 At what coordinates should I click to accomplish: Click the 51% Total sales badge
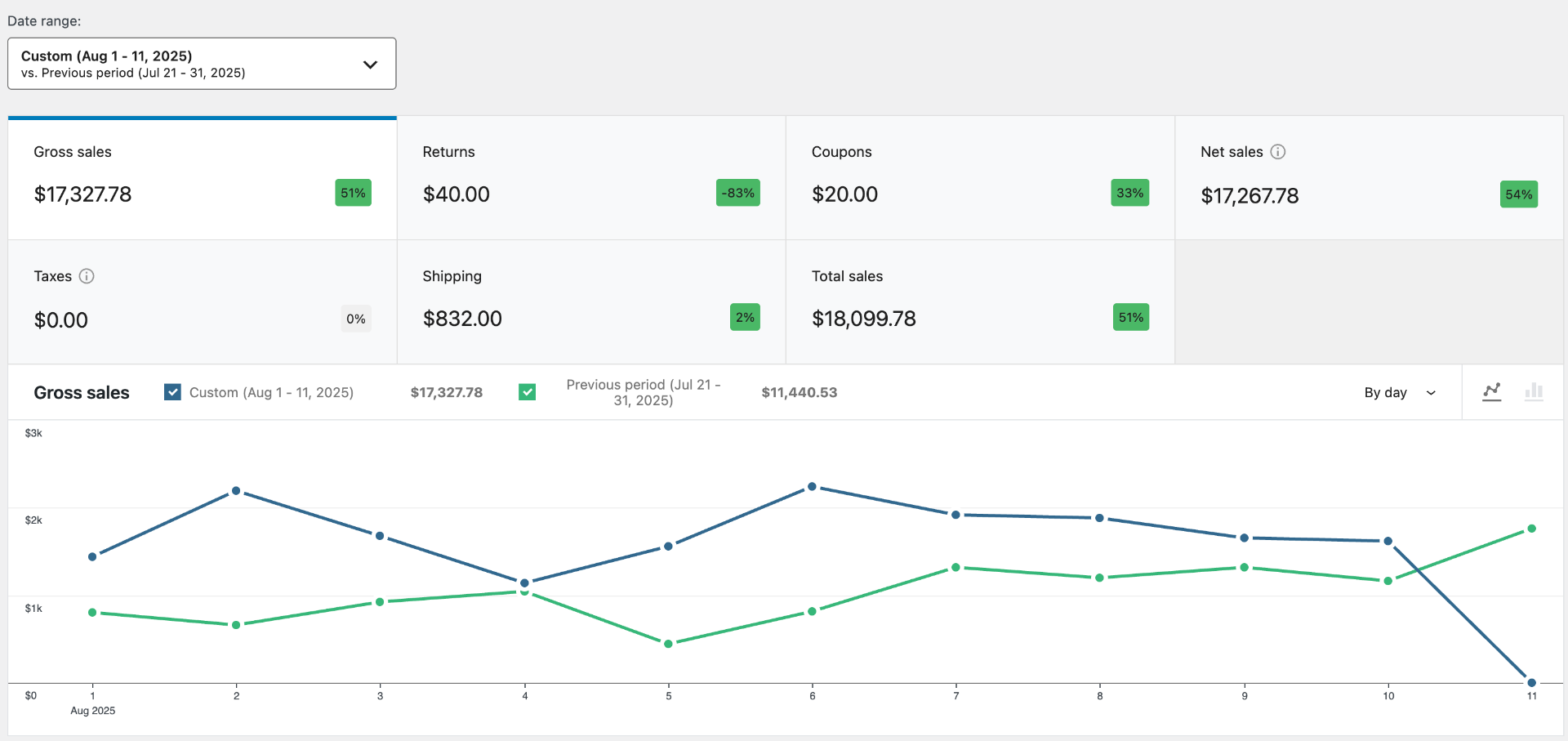(1131, 317)
